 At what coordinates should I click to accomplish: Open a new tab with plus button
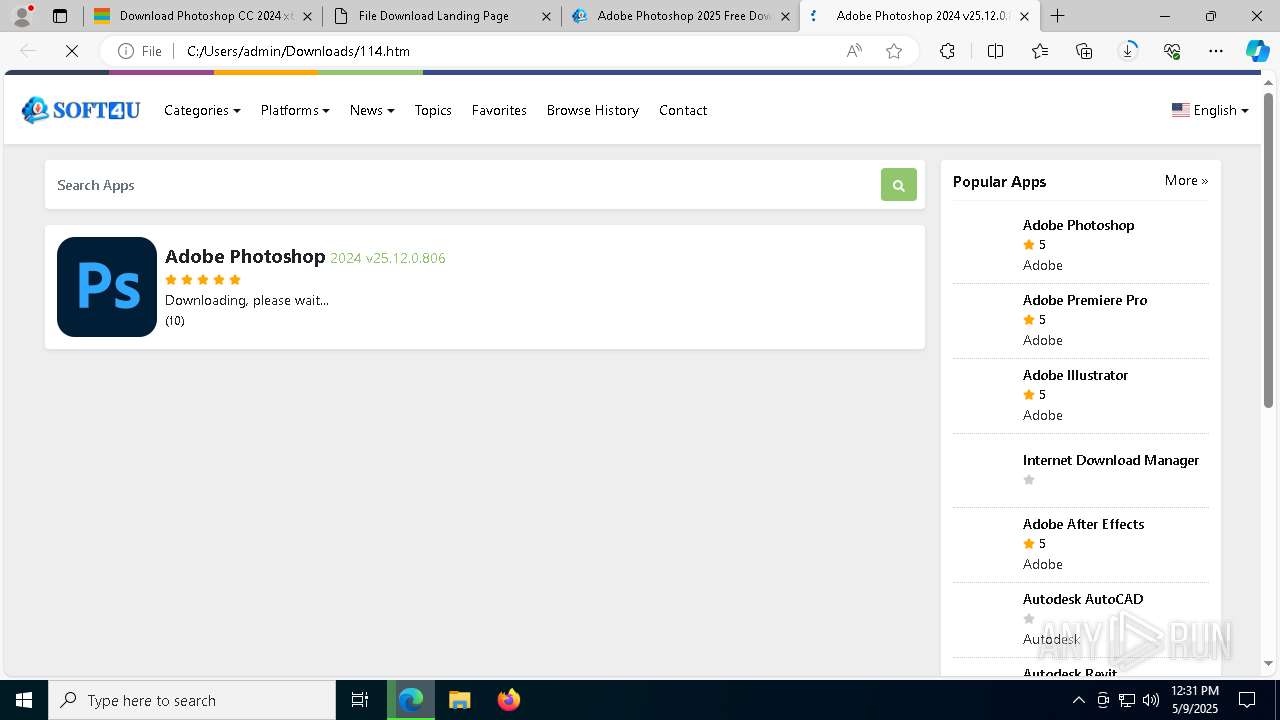point(1057,16)
